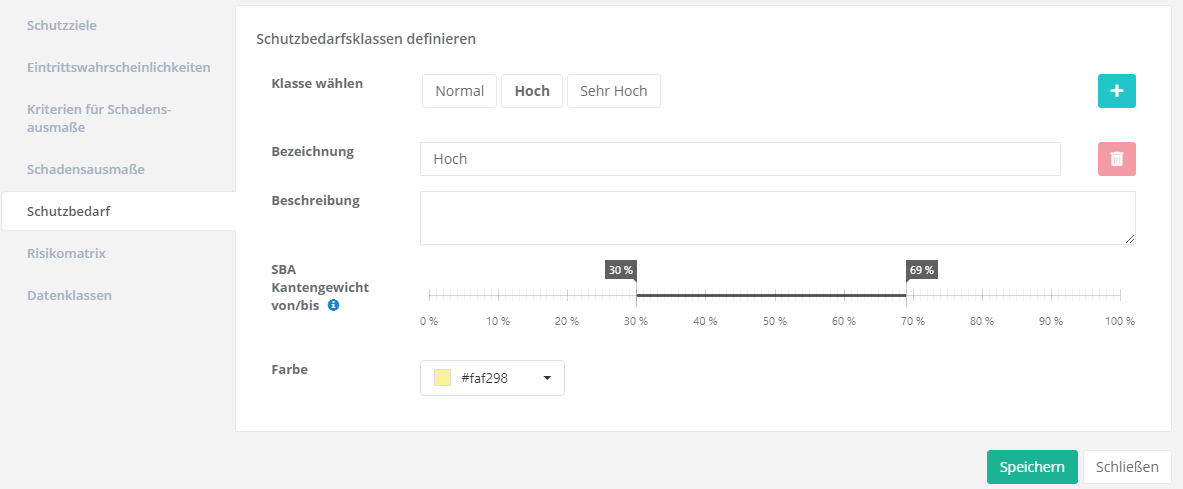The width and height of the screenshot is (1183, 489).
Task: Open the Schutzziele sidebar tab
Action: click(x=62, y=24)
